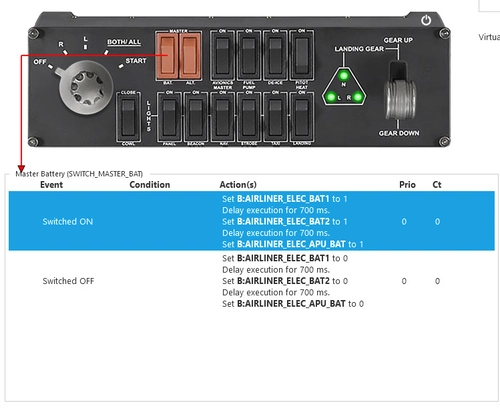Click the Cowl close switch

click(x=128, y=117)
